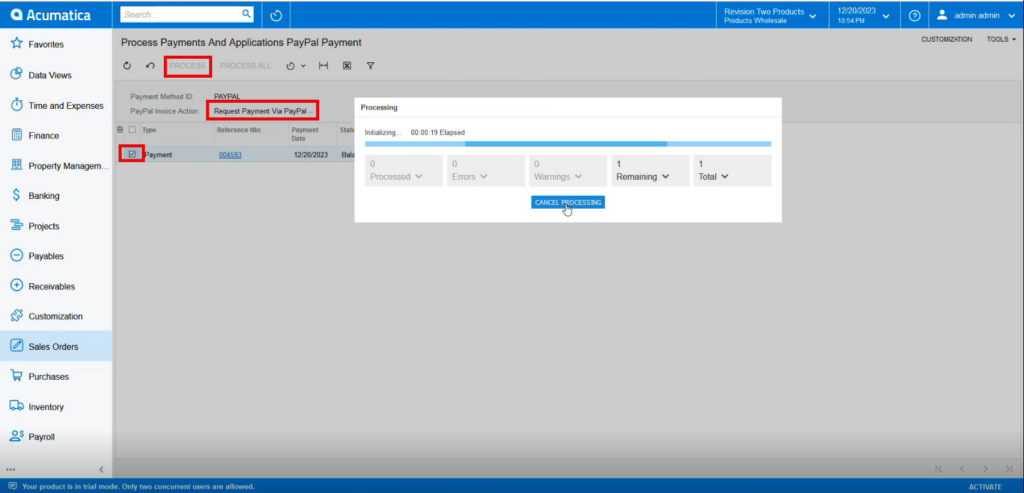The height and width of the screenshot is (493, 1024).
Task: Open the schedule clock dropdown arrow
Action: [x=303, y=66]
